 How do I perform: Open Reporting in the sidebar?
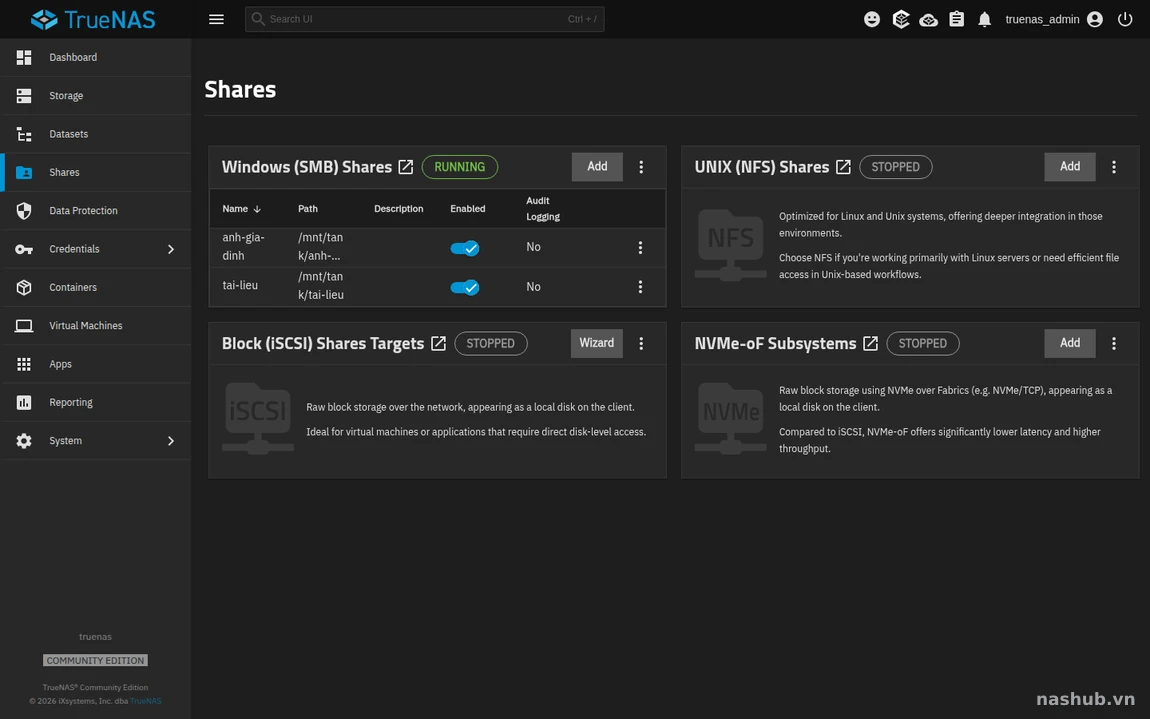[96, 402]
